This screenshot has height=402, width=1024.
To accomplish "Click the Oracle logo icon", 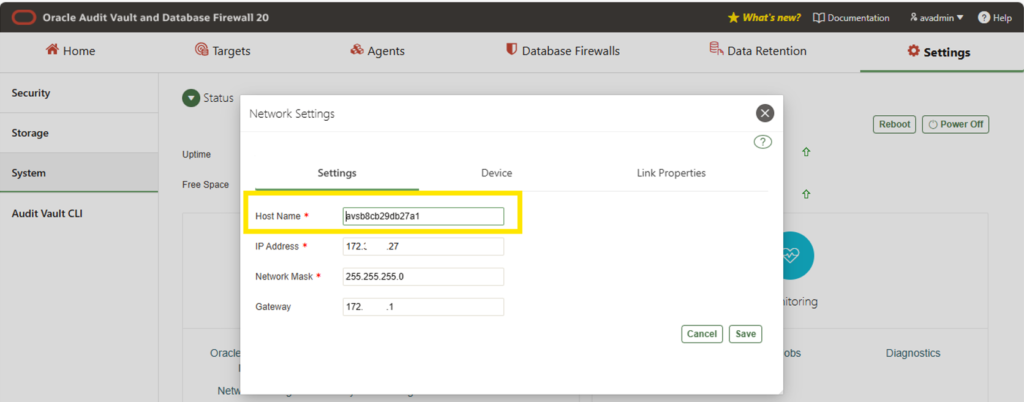I will [x=23, y=18].
